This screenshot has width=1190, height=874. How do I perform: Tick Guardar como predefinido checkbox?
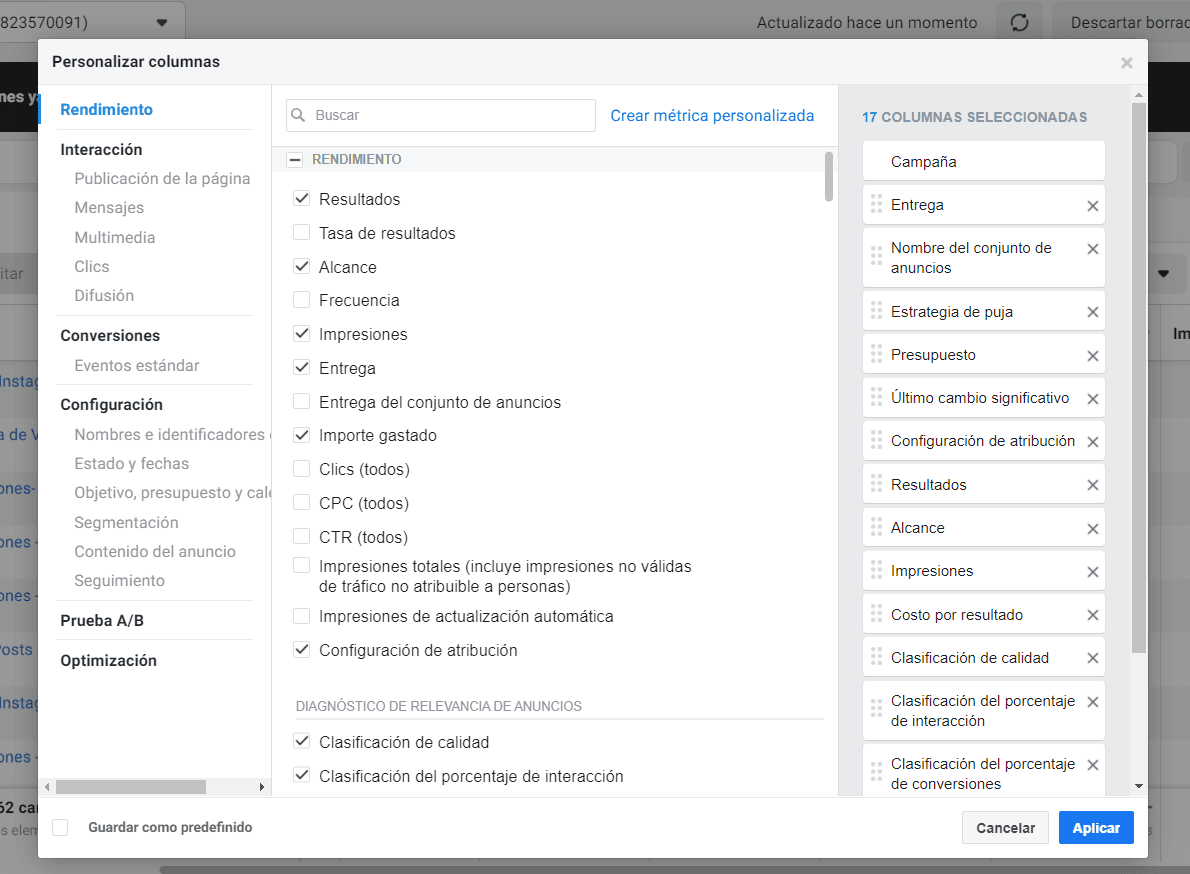click(60, 827)
